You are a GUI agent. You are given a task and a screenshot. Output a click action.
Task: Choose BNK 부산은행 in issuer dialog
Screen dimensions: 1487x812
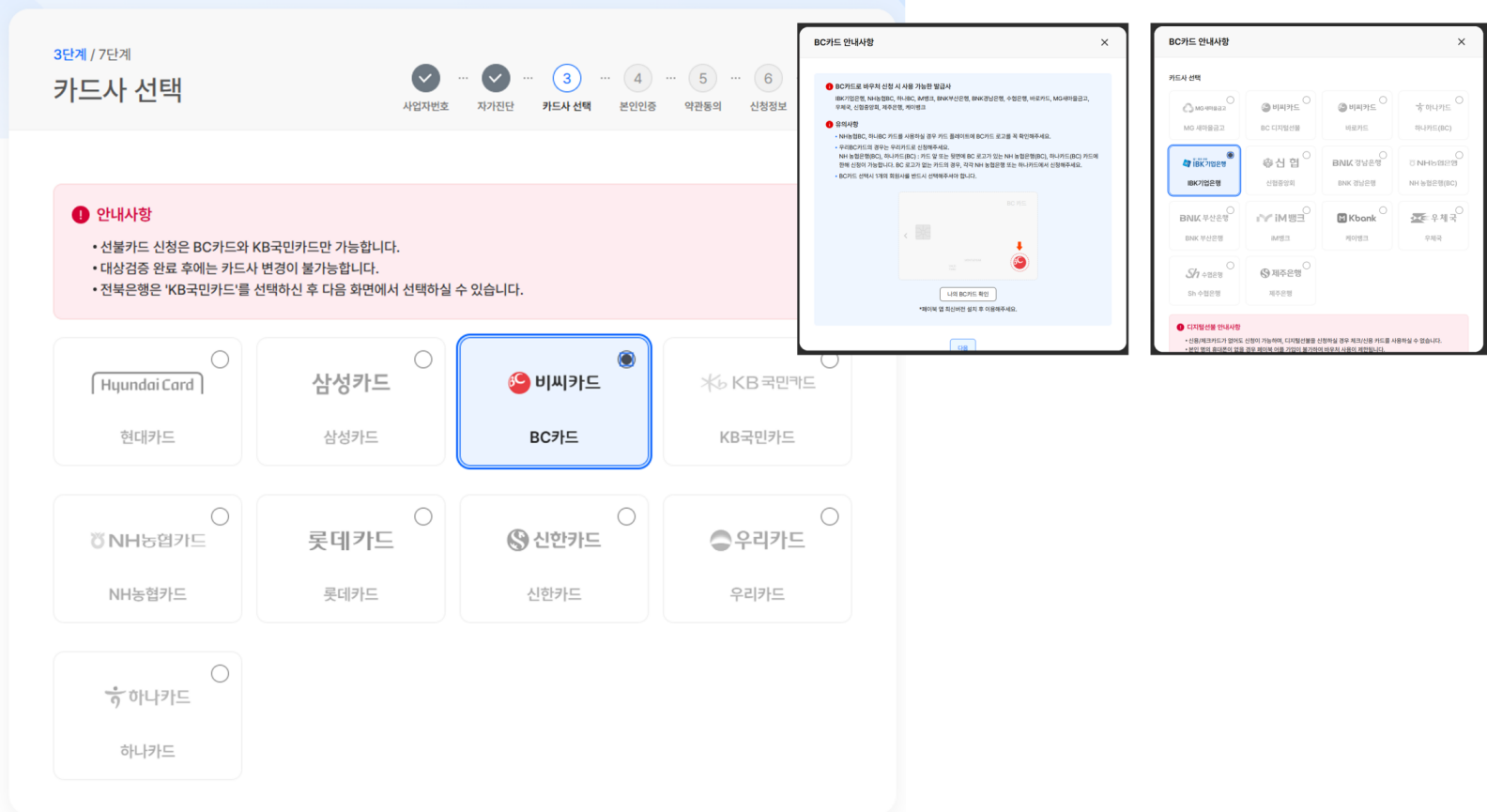pos(1203,226)
